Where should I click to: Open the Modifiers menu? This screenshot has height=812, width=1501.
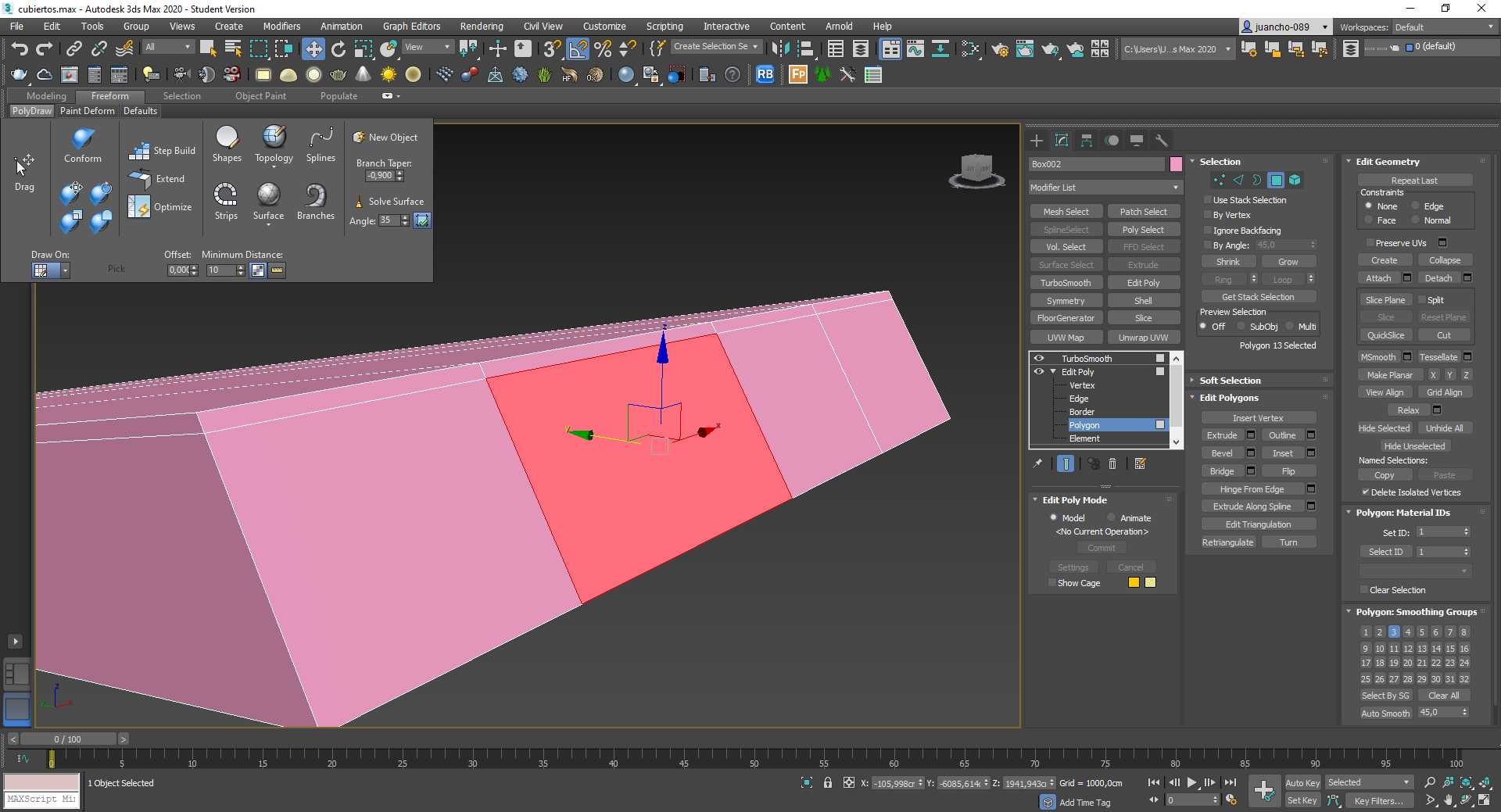click(281, 27)
